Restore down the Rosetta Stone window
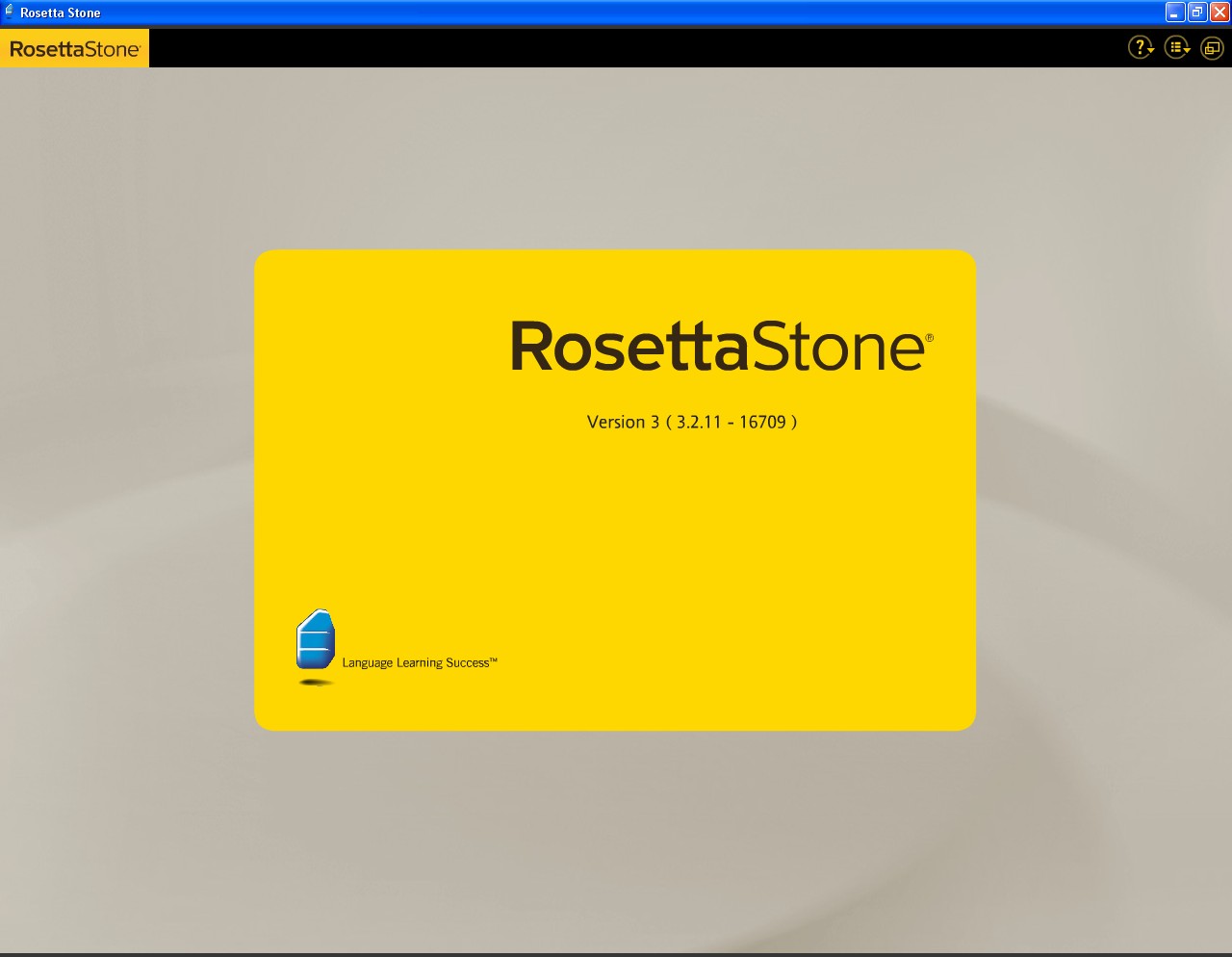The width and height of the screenshot is (1232, 957). click(1196, 13)
